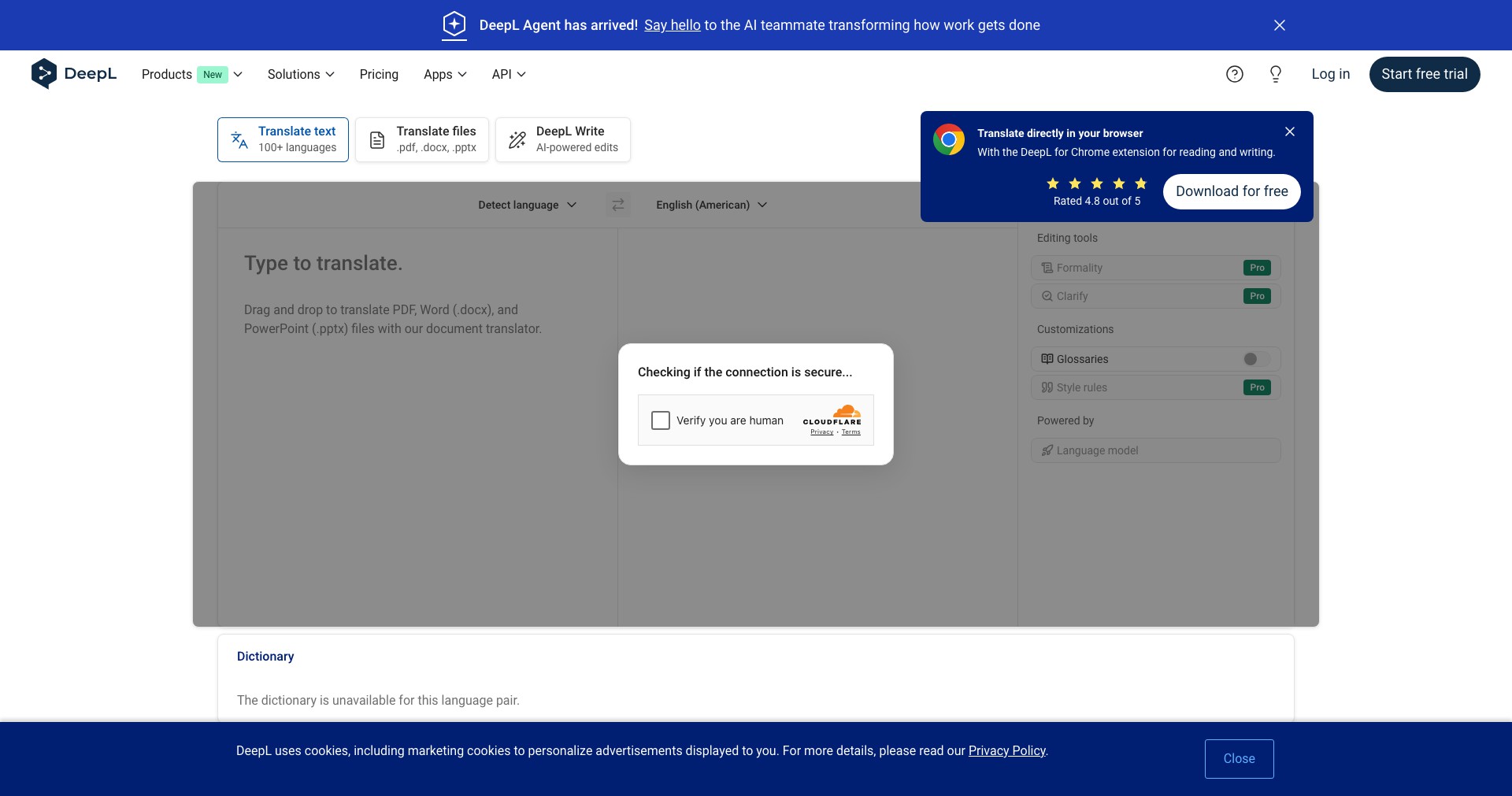The width and height of the screenshot is (1512, 796).
Task: Open the Privacy Policy link in cookie bar
Action: point(1007,750)
